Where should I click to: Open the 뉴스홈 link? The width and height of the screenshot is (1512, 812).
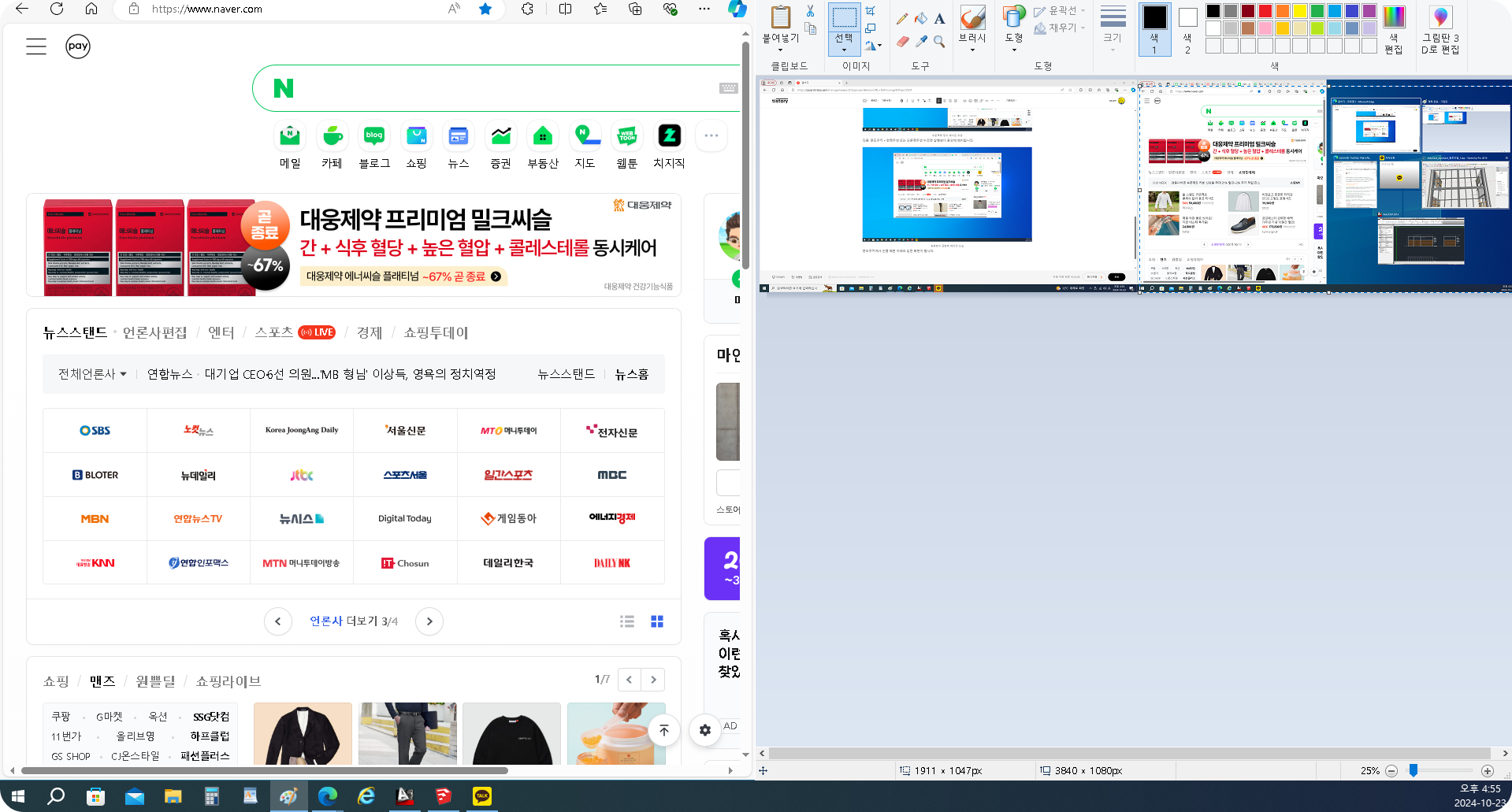click(x=632, y=374)
